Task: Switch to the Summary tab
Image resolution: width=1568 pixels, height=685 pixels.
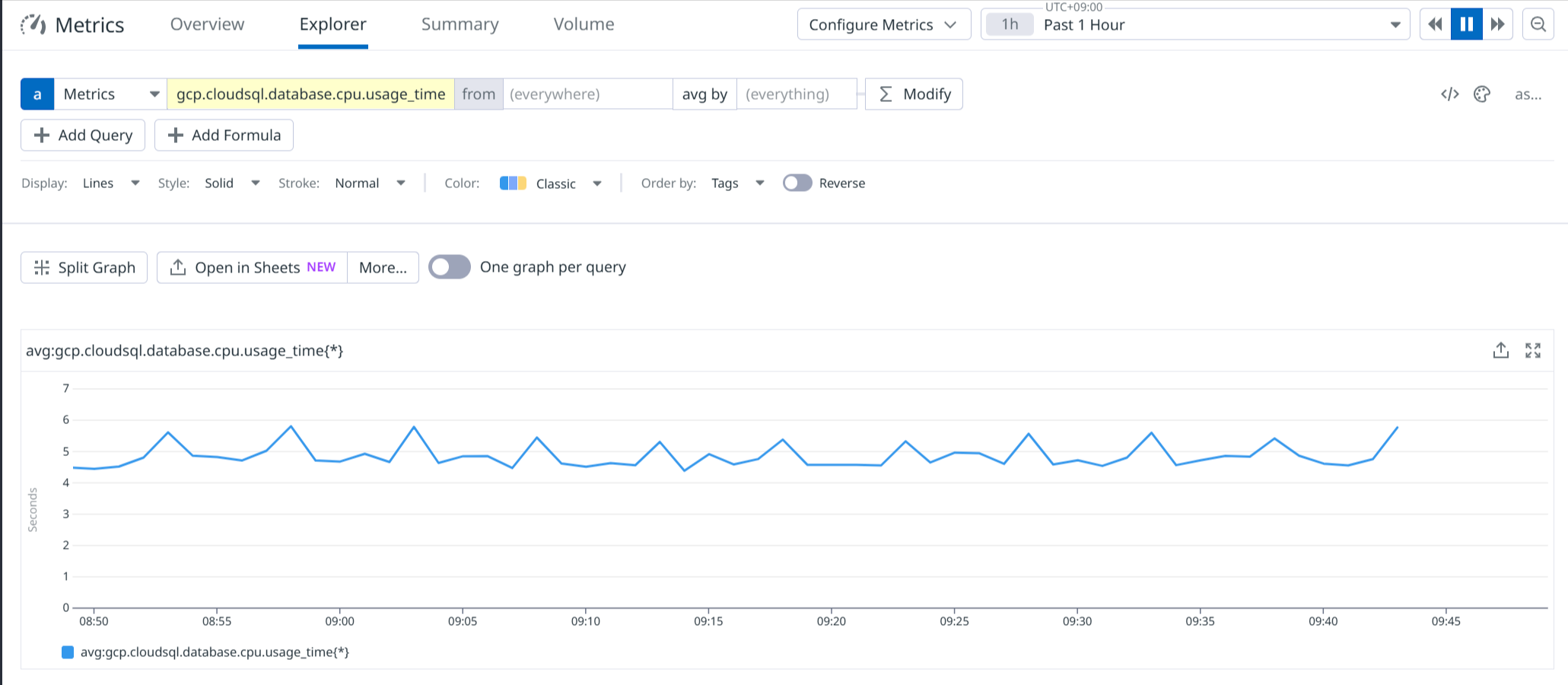Action: click(460, 24)
